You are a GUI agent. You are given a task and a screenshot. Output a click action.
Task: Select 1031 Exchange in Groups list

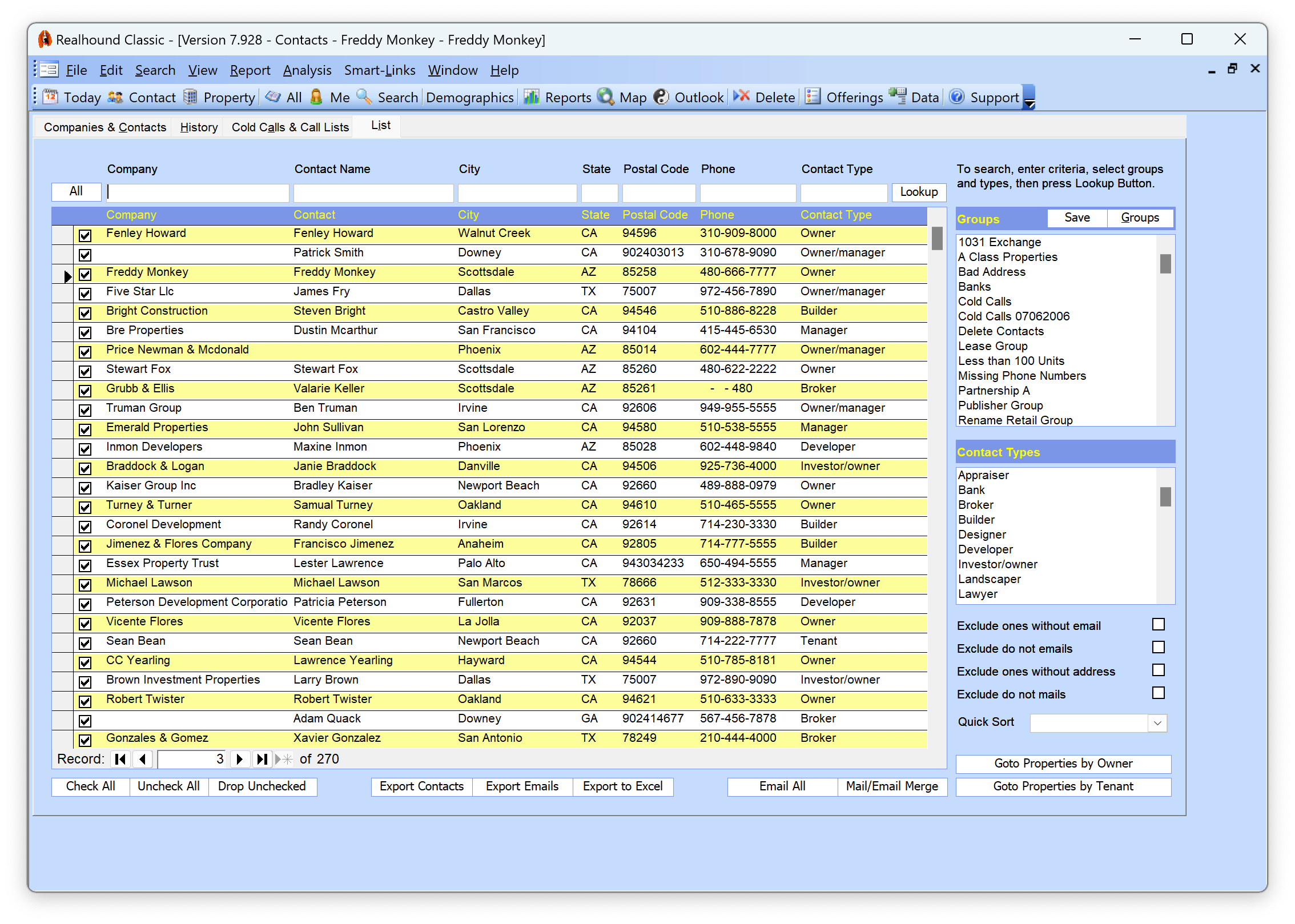click(x=999, y=242)
